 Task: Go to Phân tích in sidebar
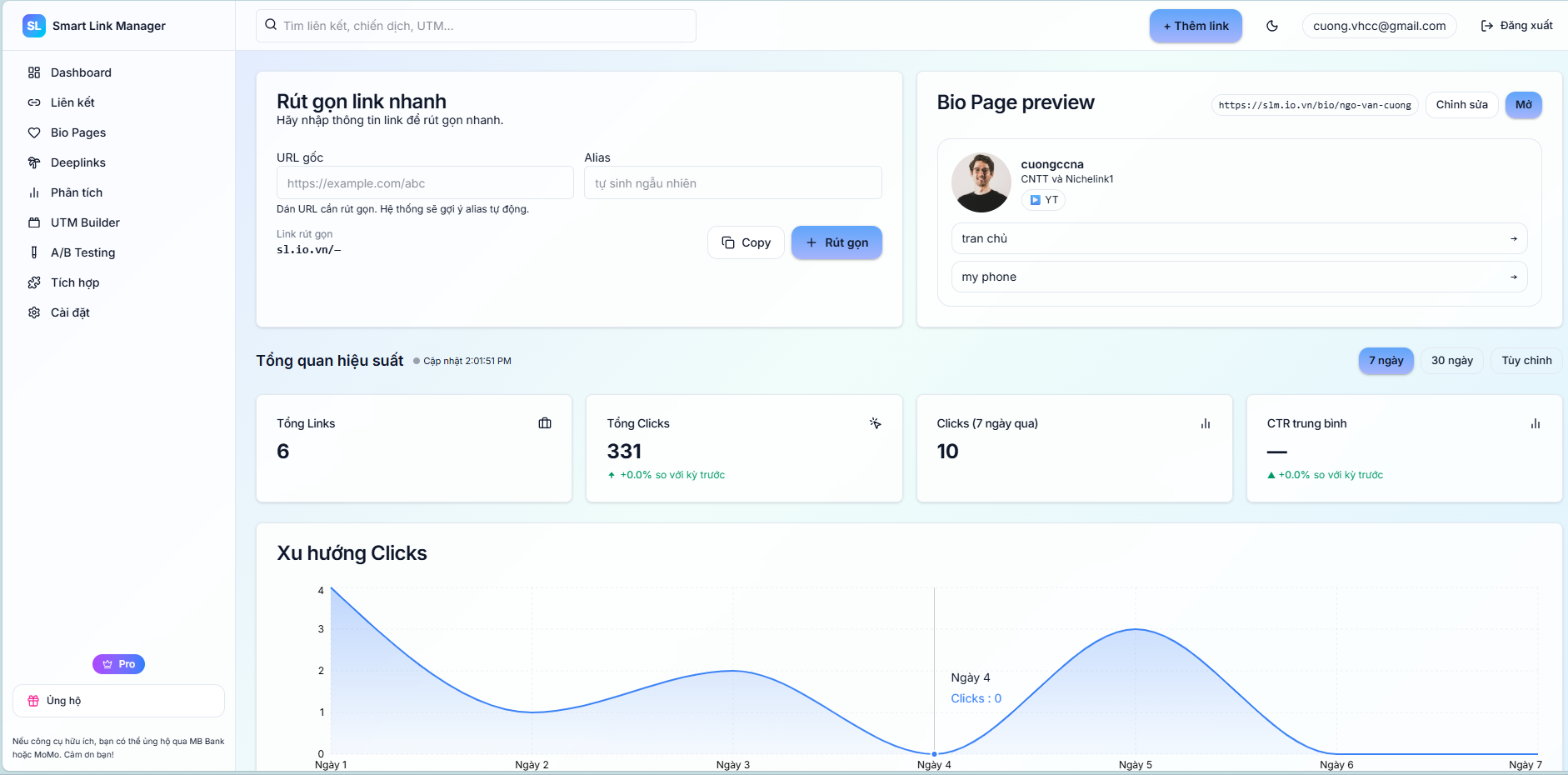[77, 192]
